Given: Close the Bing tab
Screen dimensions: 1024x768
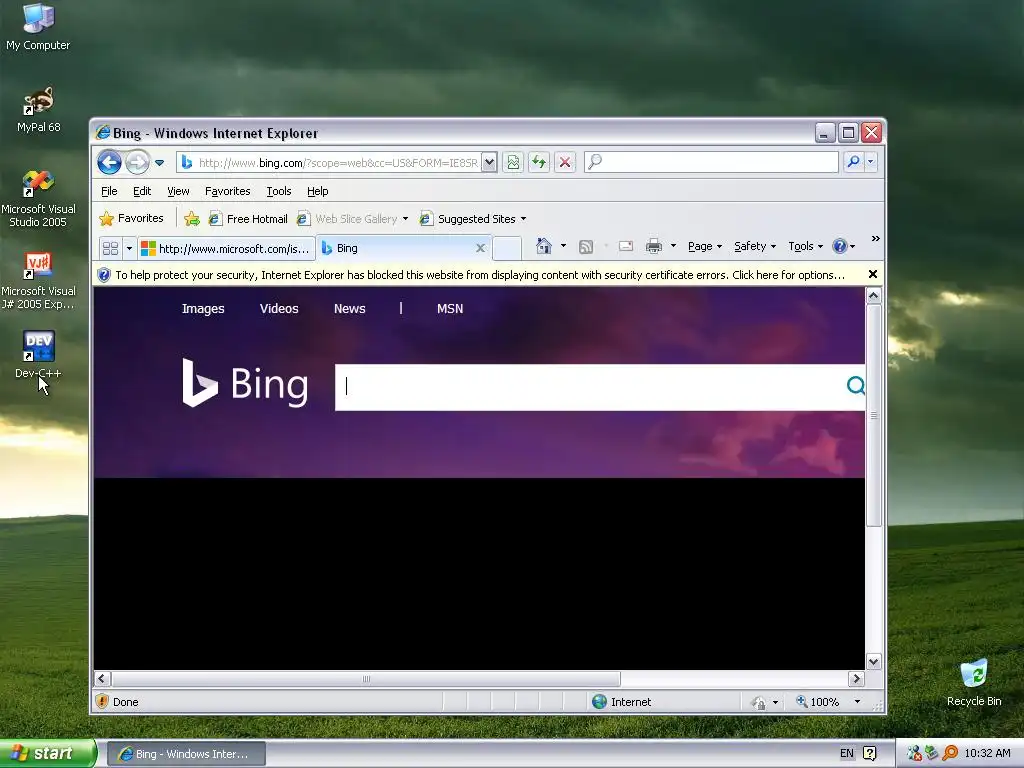Looking at the screenshot, I should 481,248.
